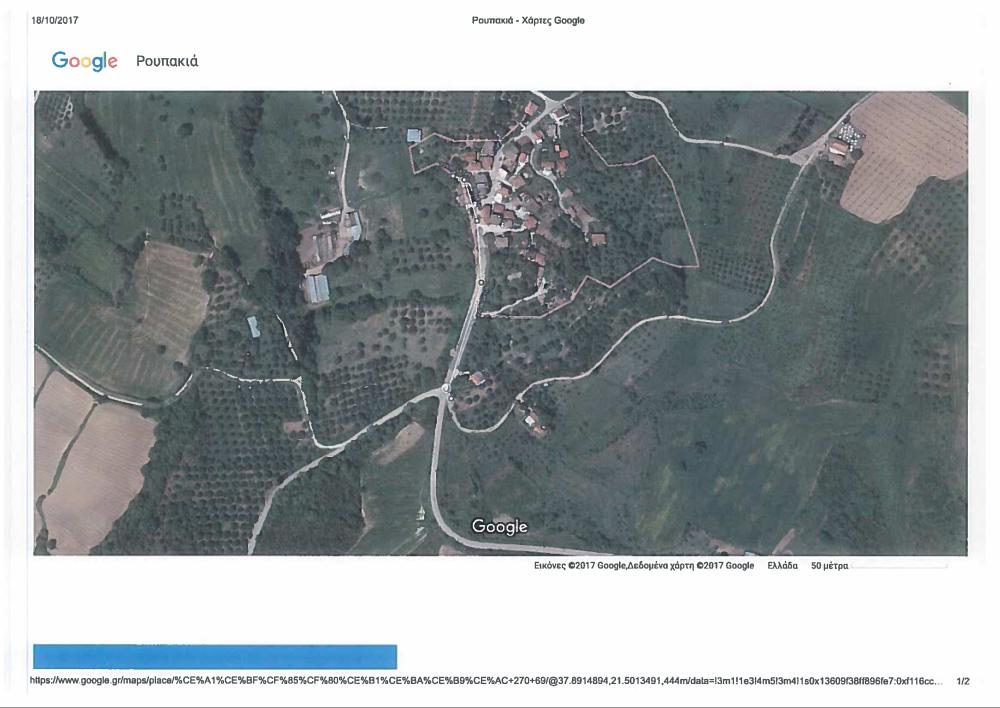Click the Ελλάδα country label below the map
1000x708 pixels.
[x=782, y=566]
